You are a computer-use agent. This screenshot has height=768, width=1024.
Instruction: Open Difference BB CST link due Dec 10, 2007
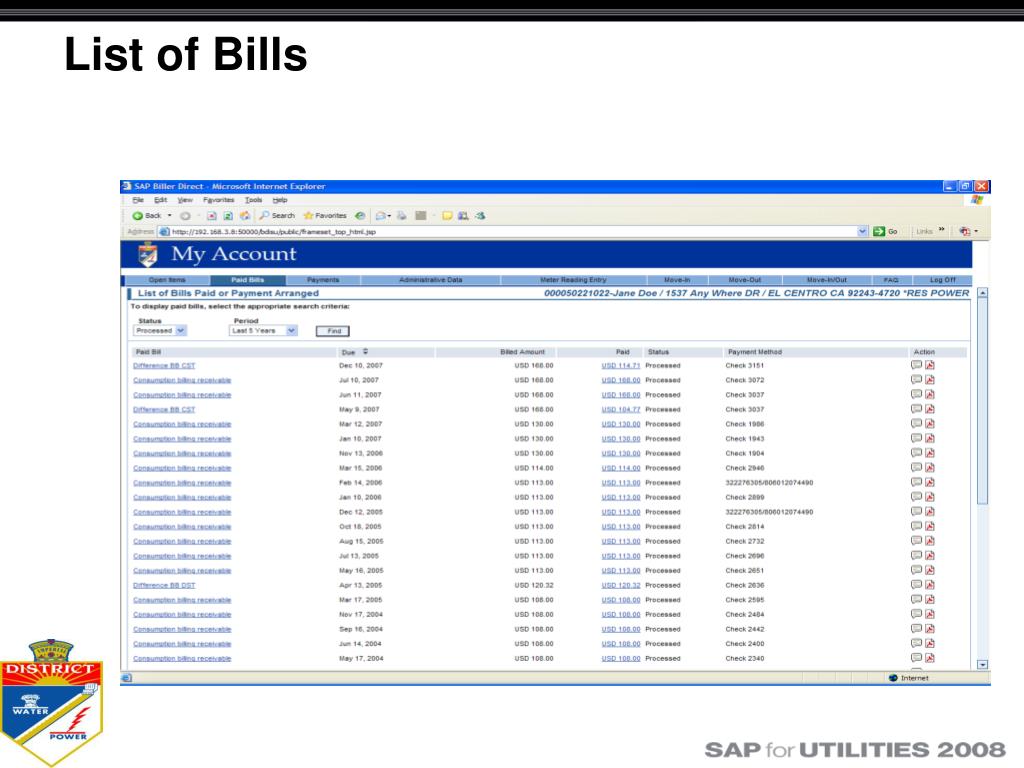pyautogui.click(x=164, y=366)
